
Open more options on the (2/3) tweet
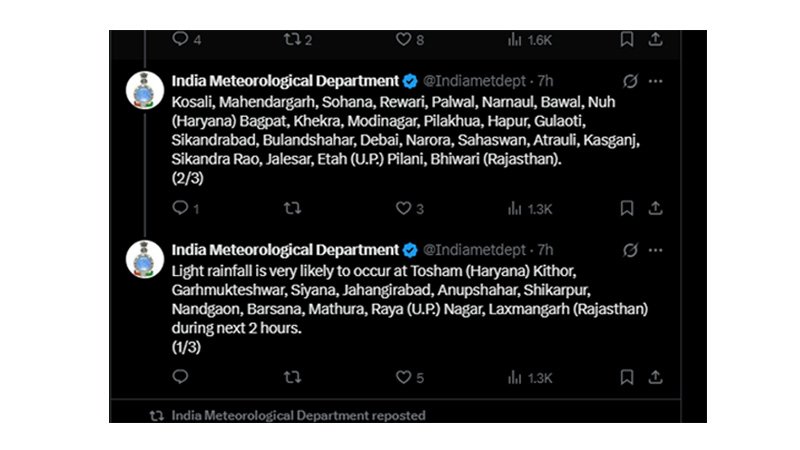(x=656, y=81)
